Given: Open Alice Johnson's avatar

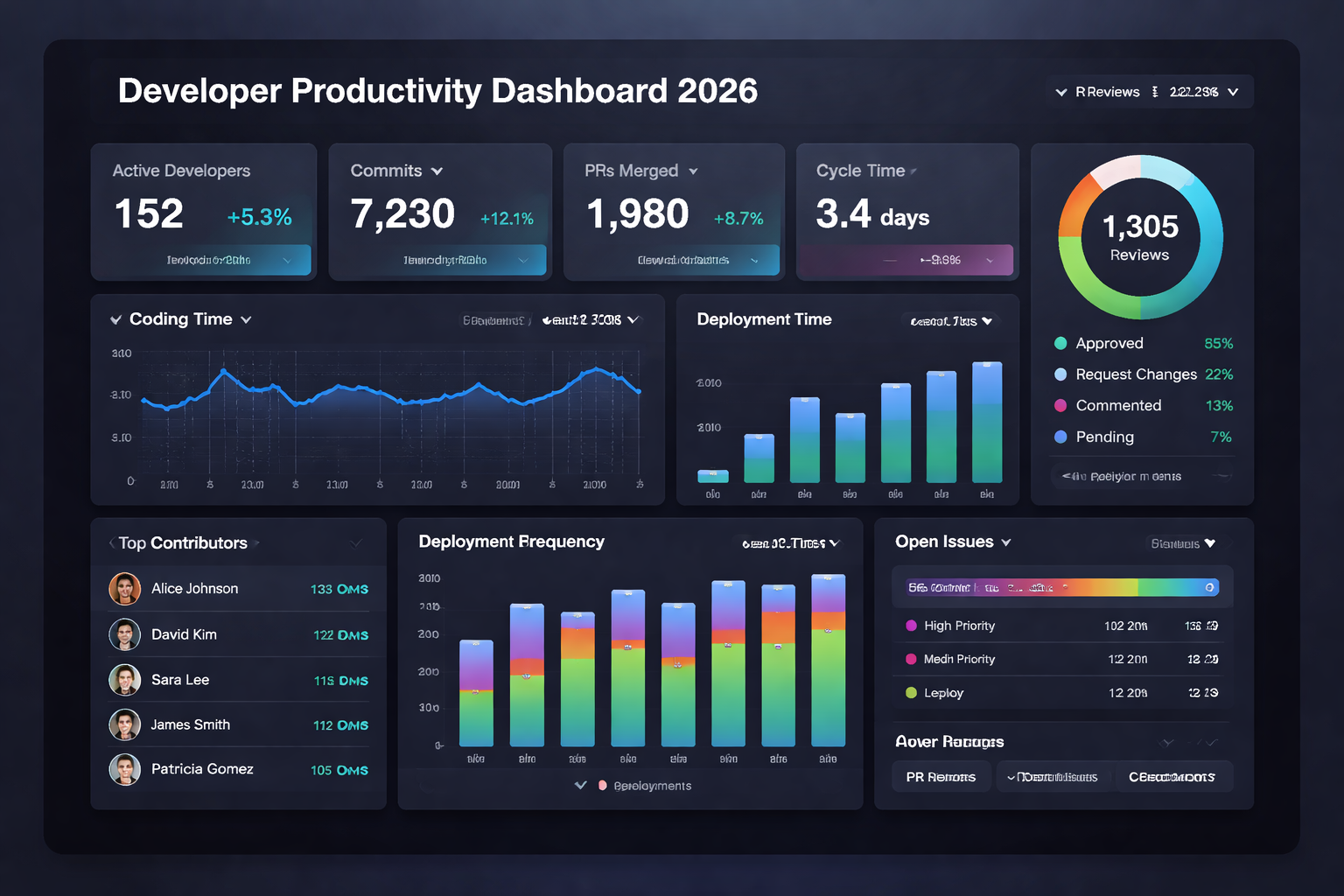Looking at the screenshot, I should coord(125,589).
